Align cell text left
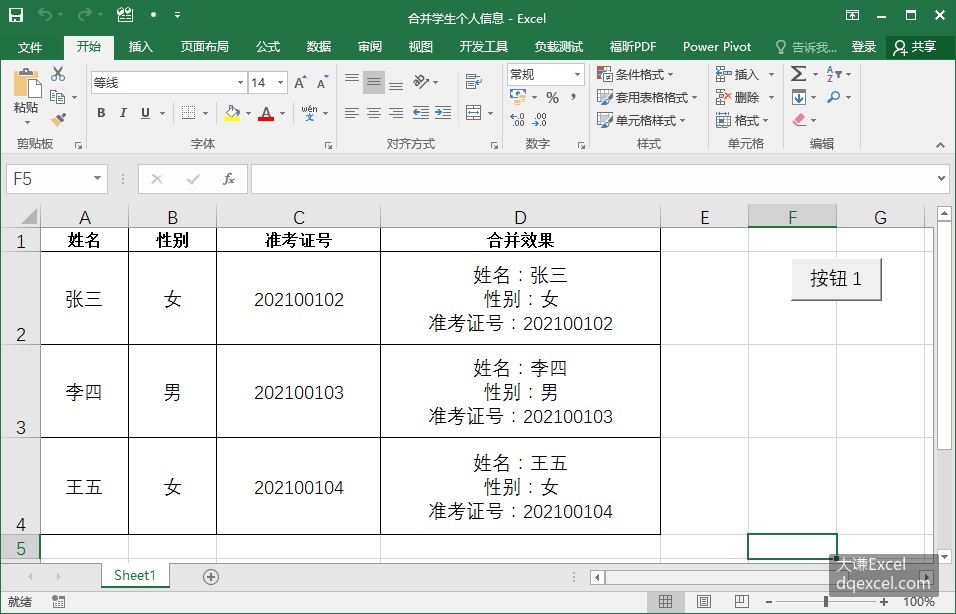This screenshot has height=614, width=956. pyautogui.click(x=352, y=113)
